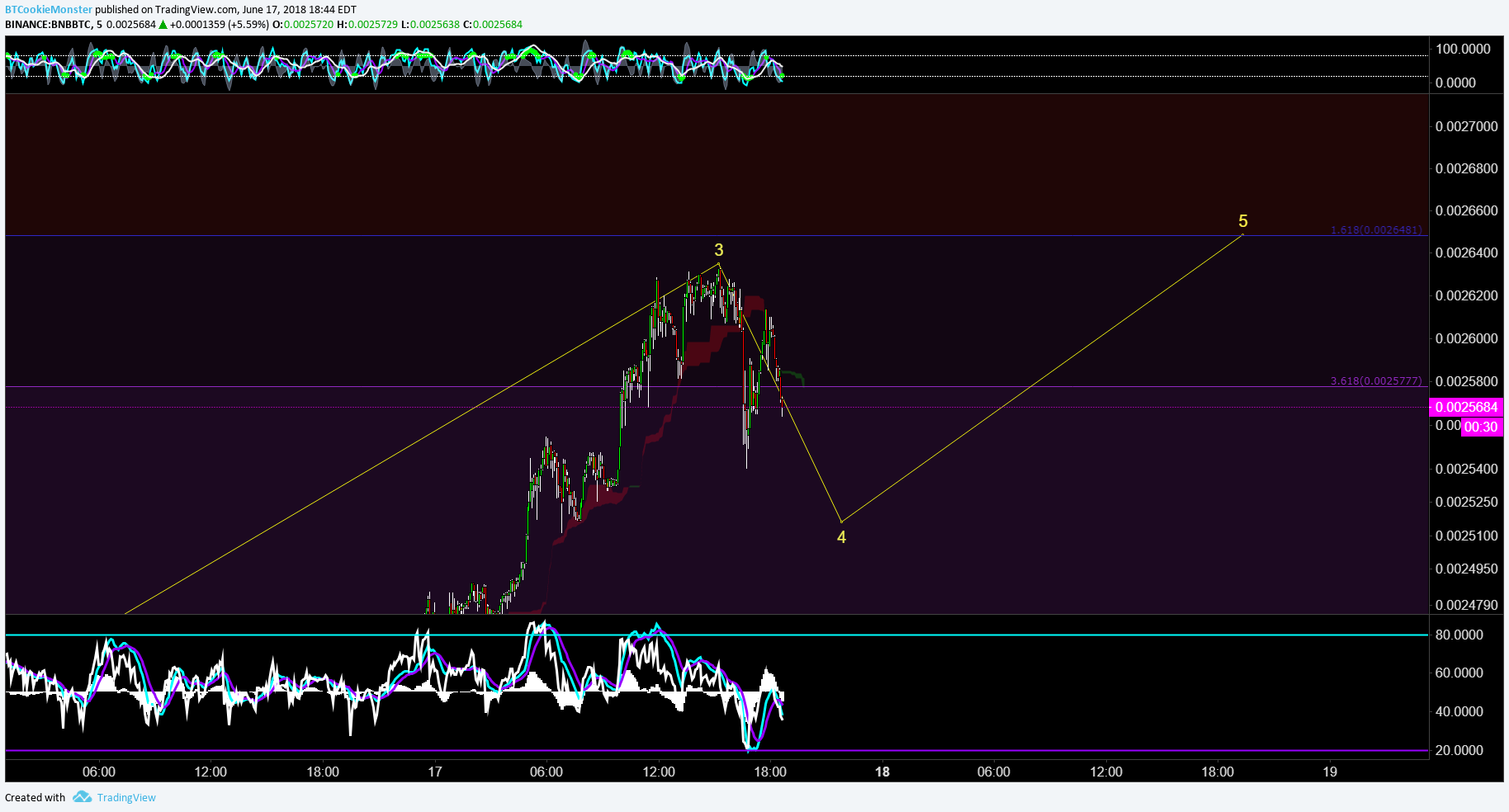Click the 20.0000 lower indicator scale label
Screen dimensions: 1509x812
click(x=1459, y=750)
